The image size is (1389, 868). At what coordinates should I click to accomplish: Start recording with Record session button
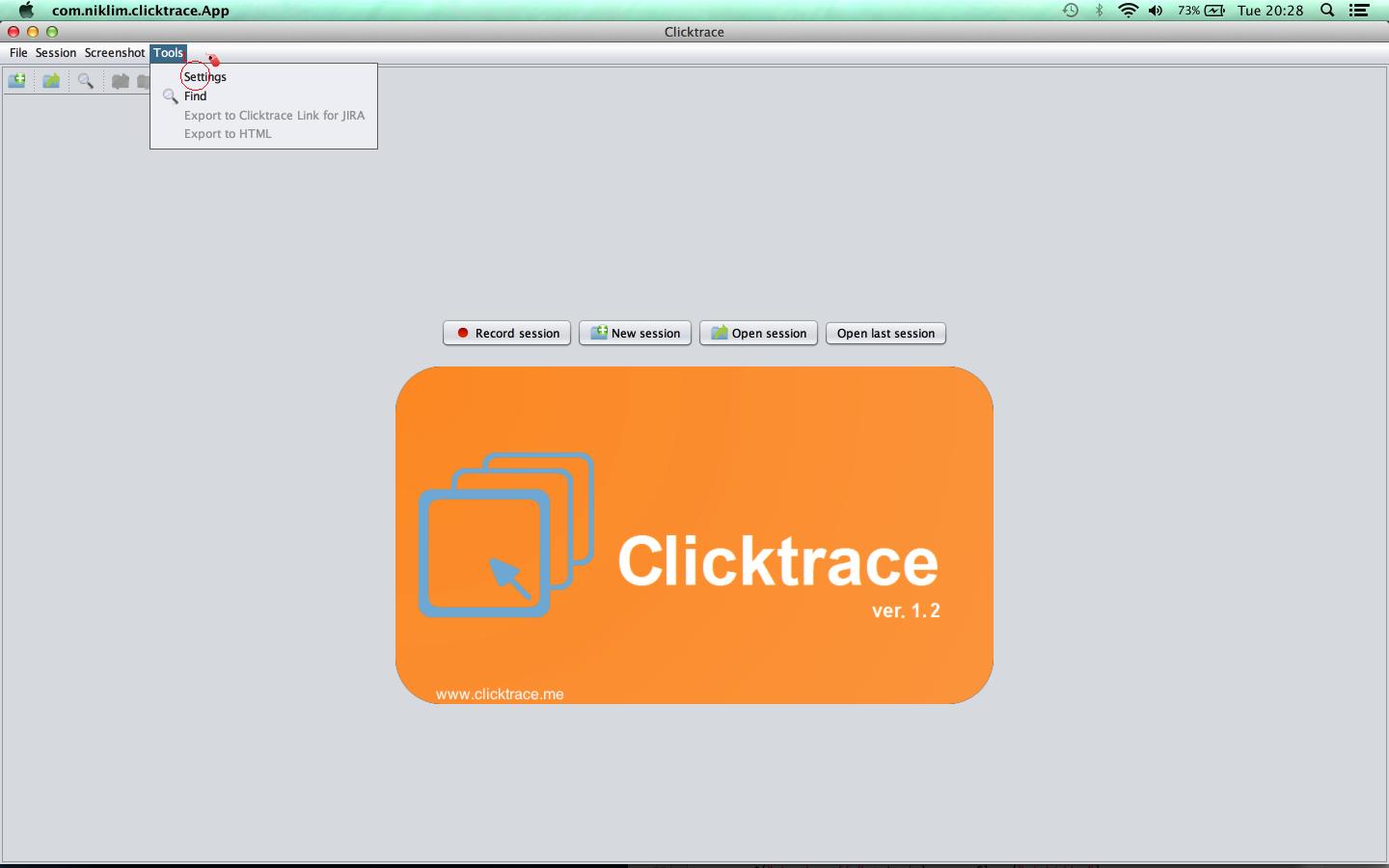(506, 333)
